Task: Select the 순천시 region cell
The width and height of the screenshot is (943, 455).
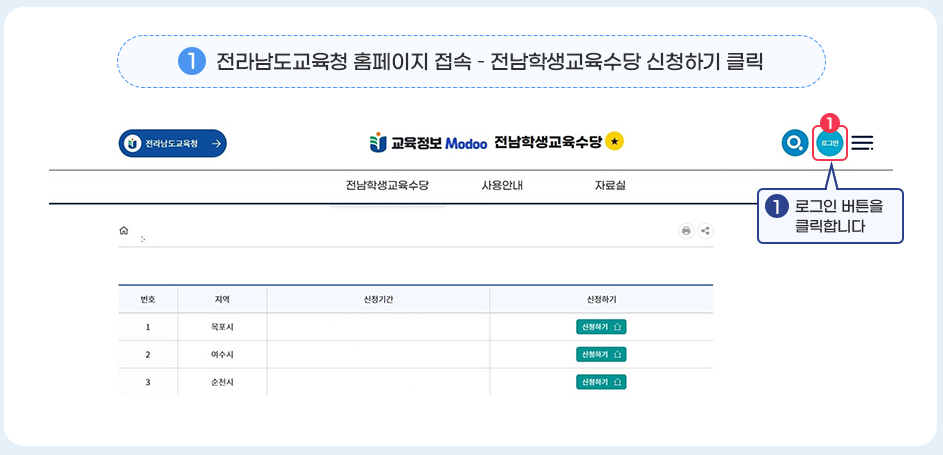Action: pyautogui.click(x=222, y=382)
